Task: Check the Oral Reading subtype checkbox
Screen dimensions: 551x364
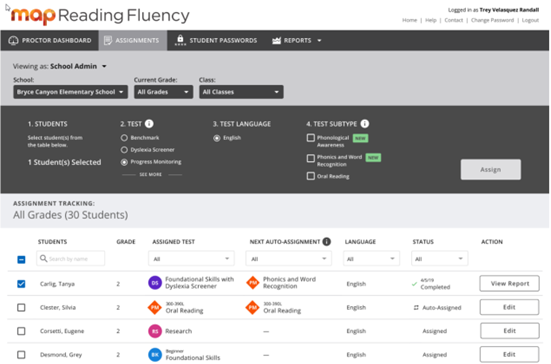Action: 311,176
